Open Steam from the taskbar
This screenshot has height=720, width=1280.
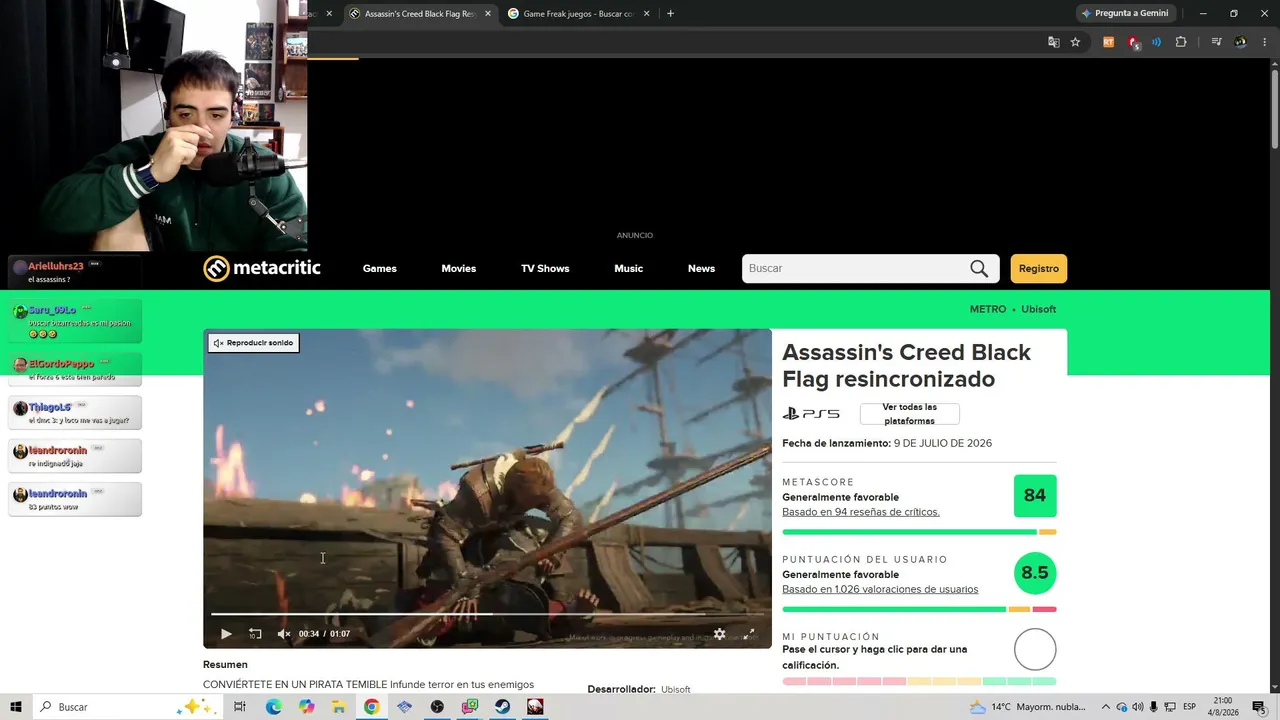point(503,707)
